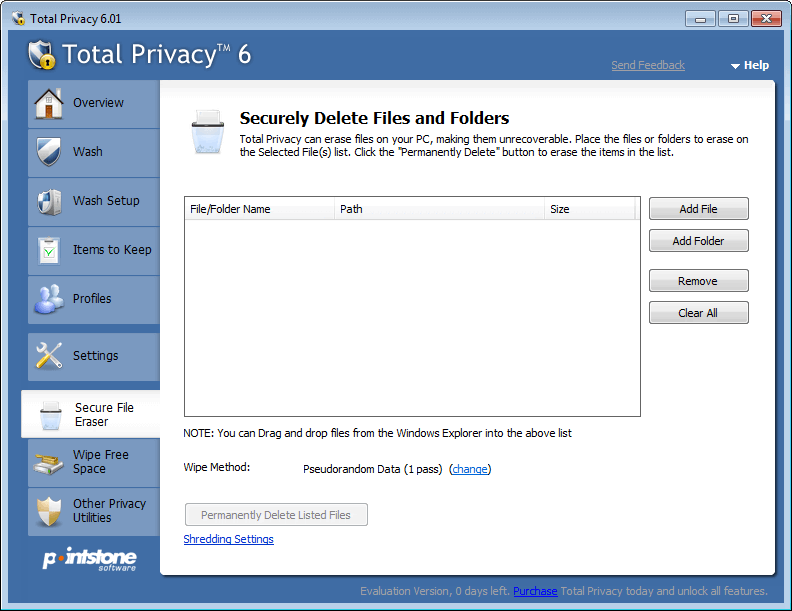Click the Overview house icon
Viewport: 792px width, 611px height.
(48, 103)
